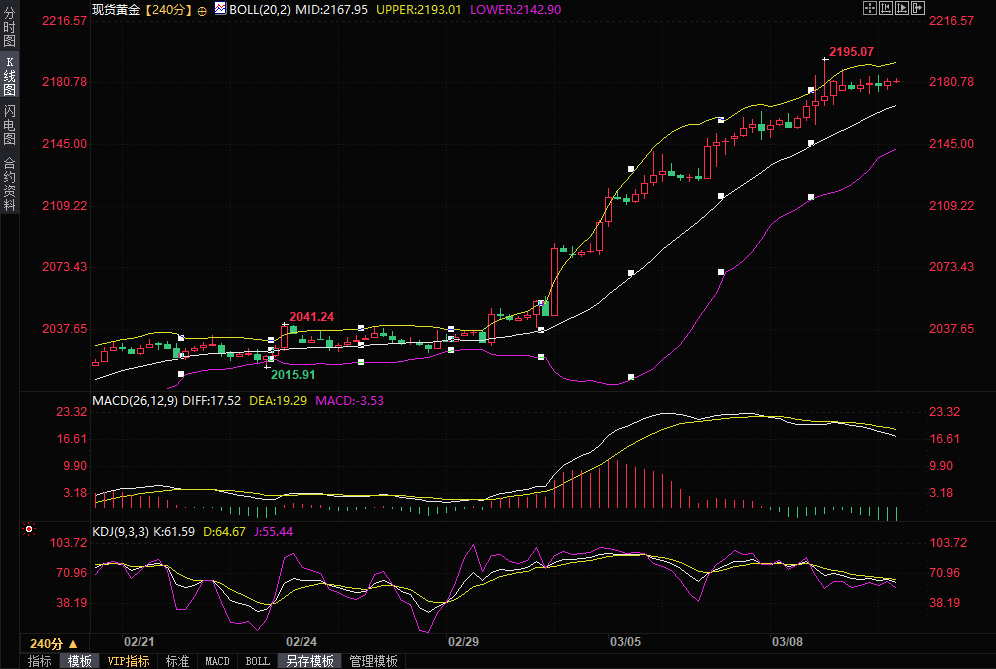Click the BOLL indicator chart icon
This screenshot has width=996, height=669.
tap(220, 8)
